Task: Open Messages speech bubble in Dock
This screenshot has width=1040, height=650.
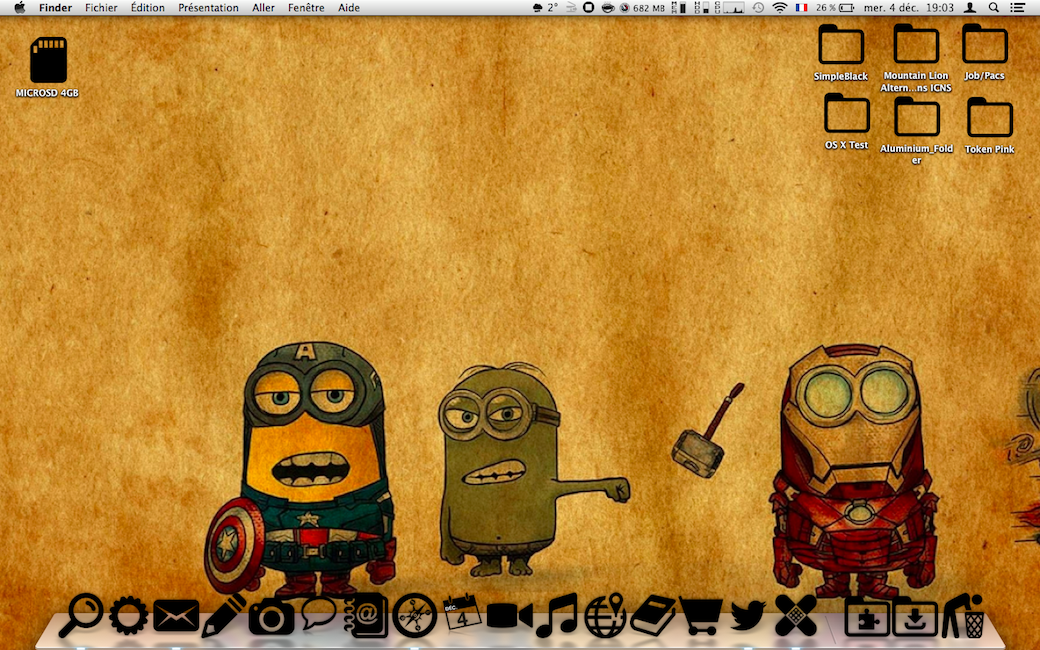Action: [318, 613]
